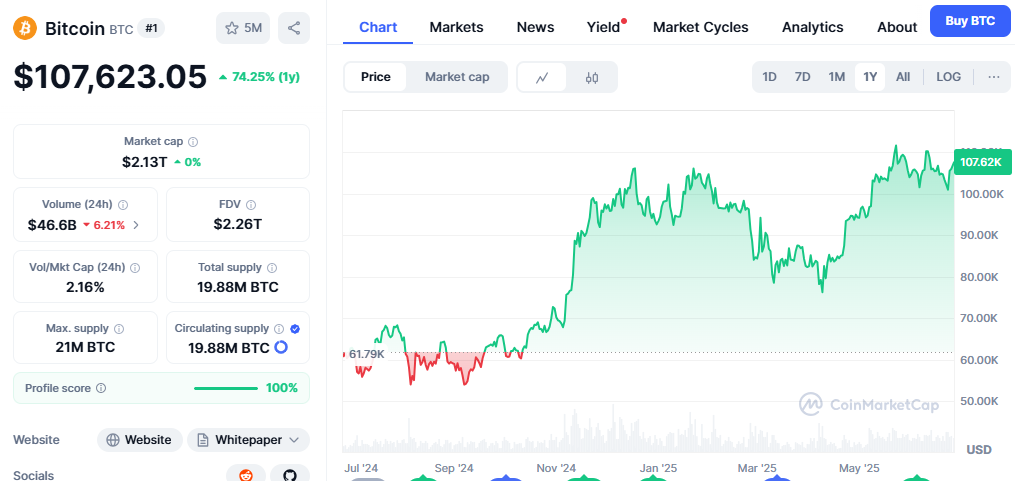Set chart range to All

pyautogui.click(x=903, y=77)
